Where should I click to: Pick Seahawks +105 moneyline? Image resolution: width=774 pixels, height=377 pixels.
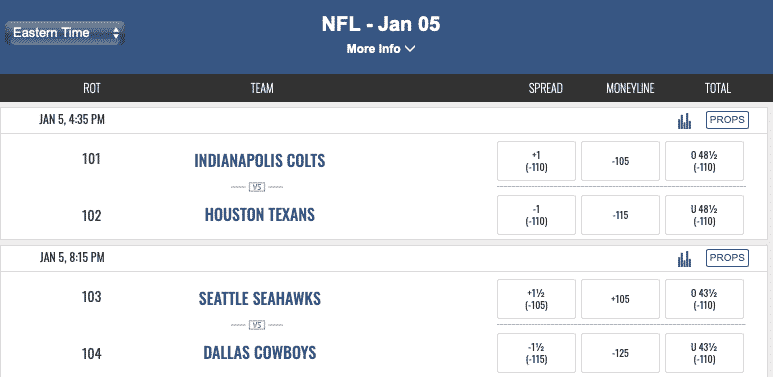620,299
